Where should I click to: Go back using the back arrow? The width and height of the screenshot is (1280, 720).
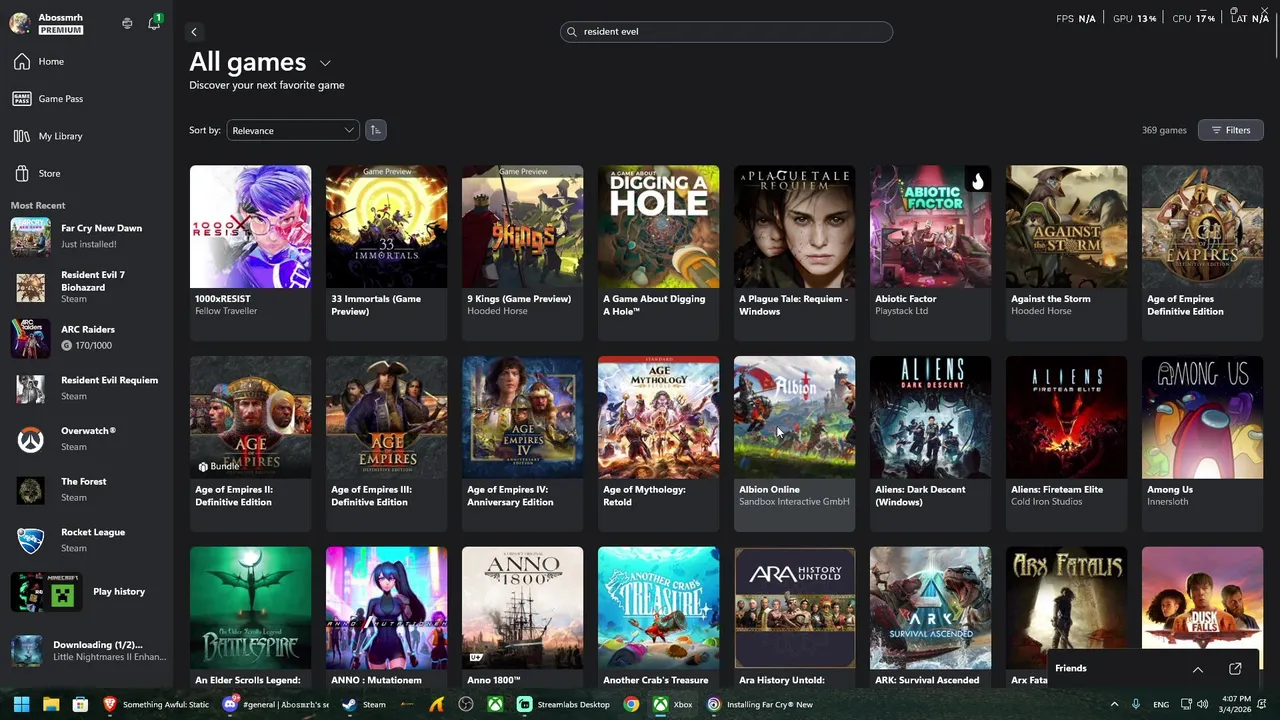click(194, 32)
